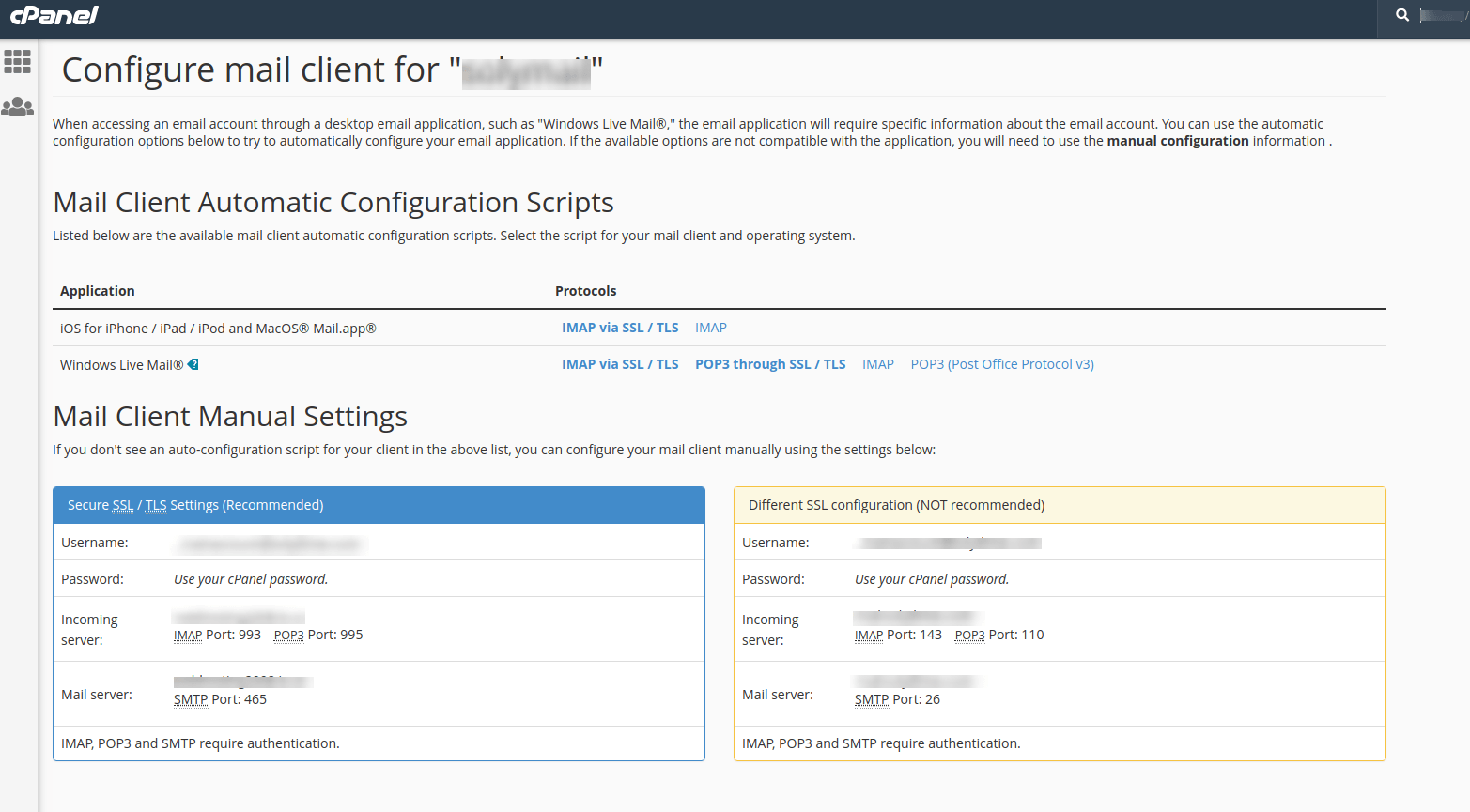The height and width of the screenshot is (812, 1470).
Task: Open the Home grid icon in the sidebar
Action: click(x=18, y=62)
